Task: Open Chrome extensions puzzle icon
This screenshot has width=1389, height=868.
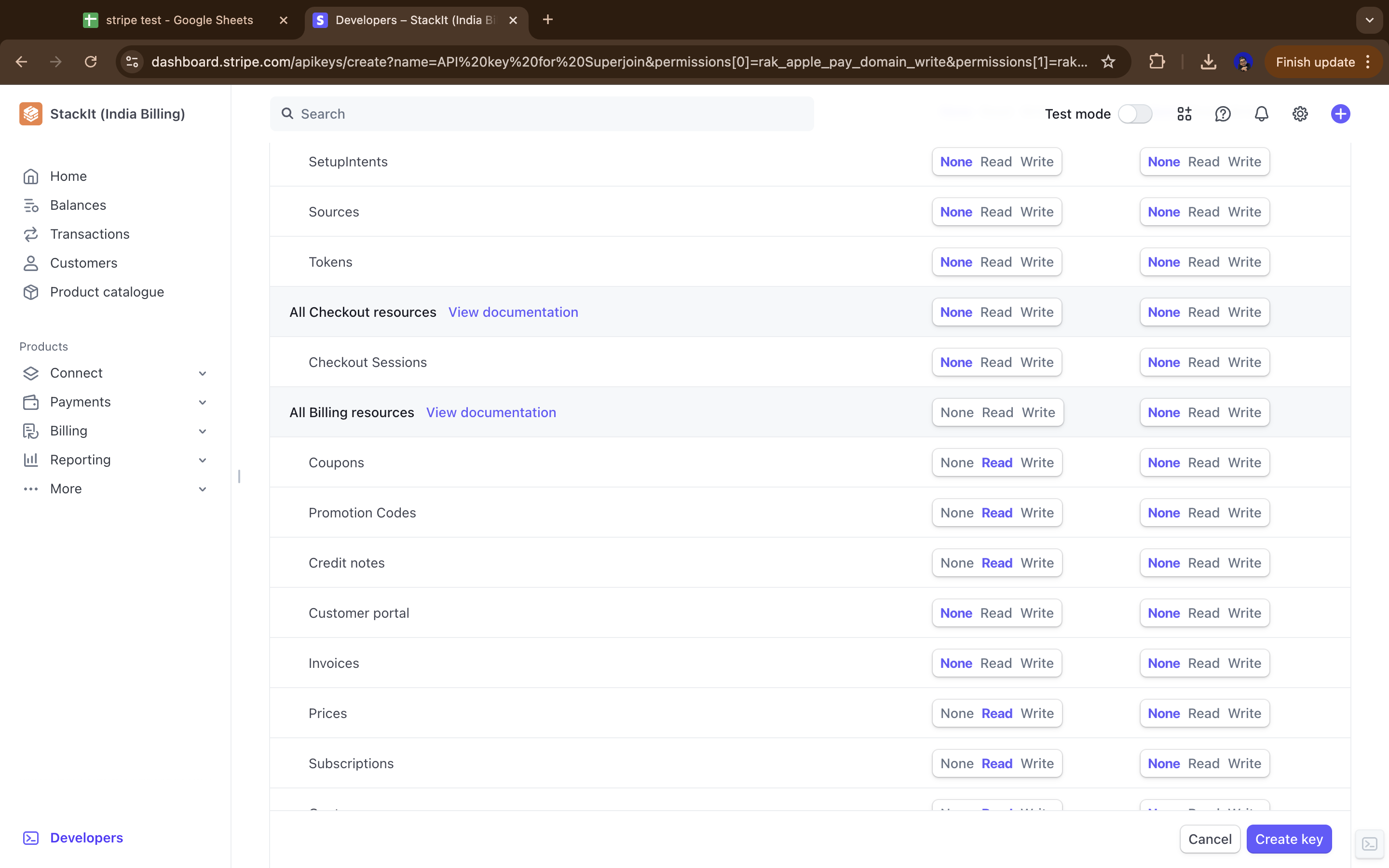Action: pyautogui.click(x=1157, y=61)
